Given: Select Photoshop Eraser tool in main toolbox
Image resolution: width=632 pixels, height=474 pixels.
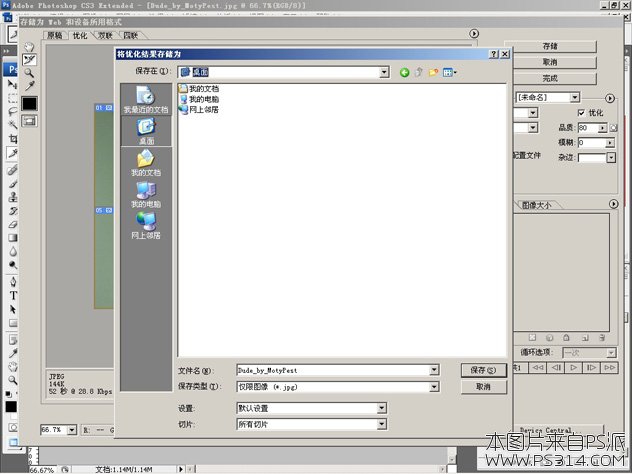Looking at the screenshot, I should point(13,225).
